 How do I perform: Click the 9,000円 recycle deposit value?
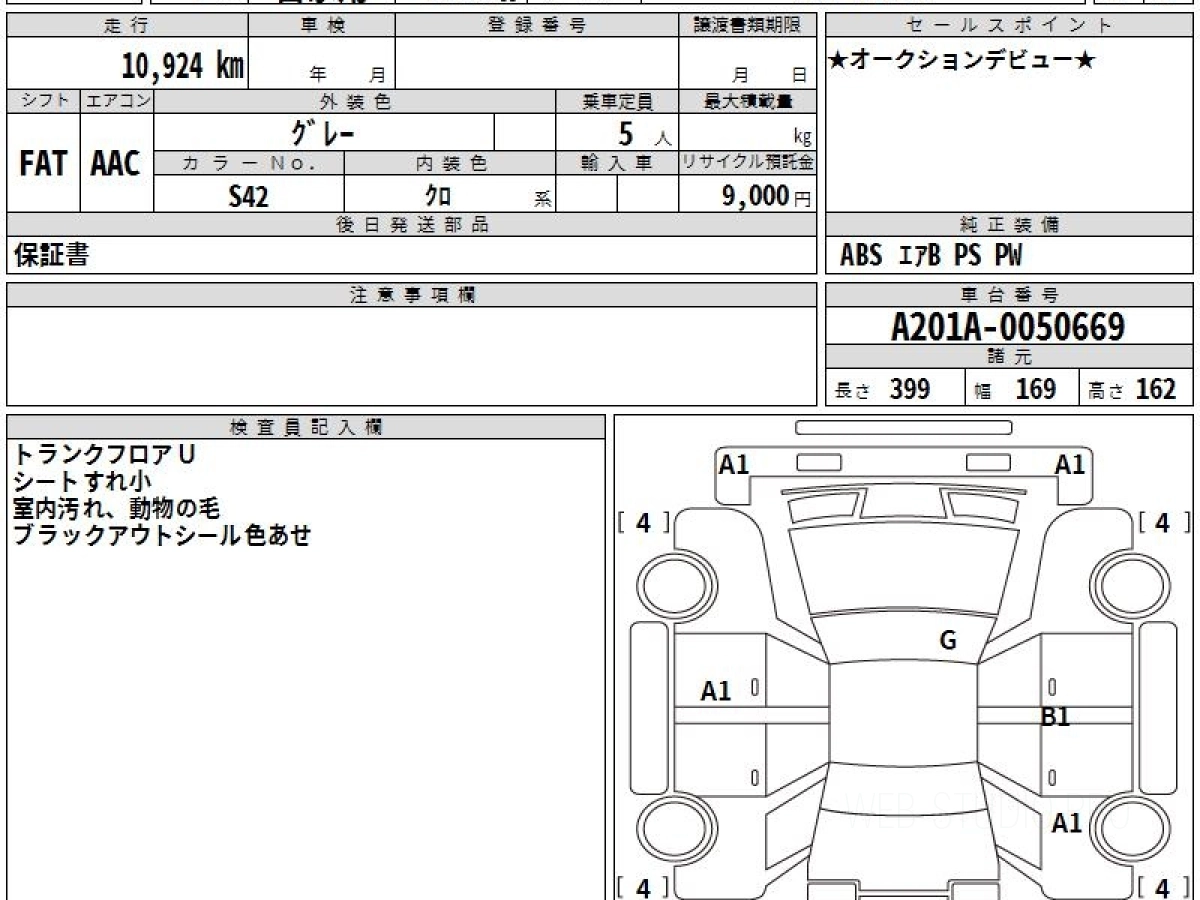point(767,196)
